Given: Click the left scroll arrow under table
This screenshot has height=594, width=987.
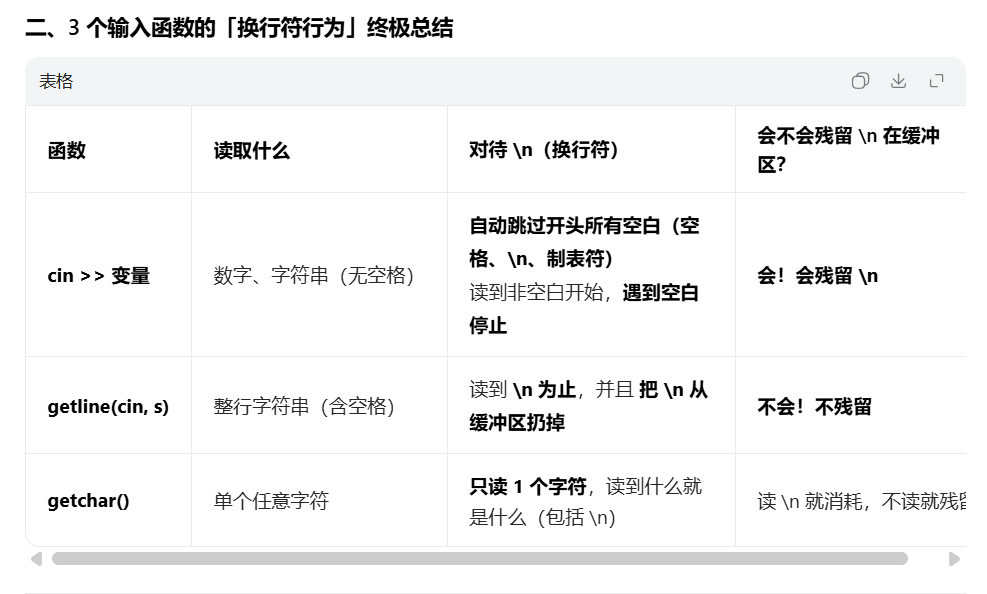Looking at the screenshot, I should pyautogui.click(x=37, y=559).
